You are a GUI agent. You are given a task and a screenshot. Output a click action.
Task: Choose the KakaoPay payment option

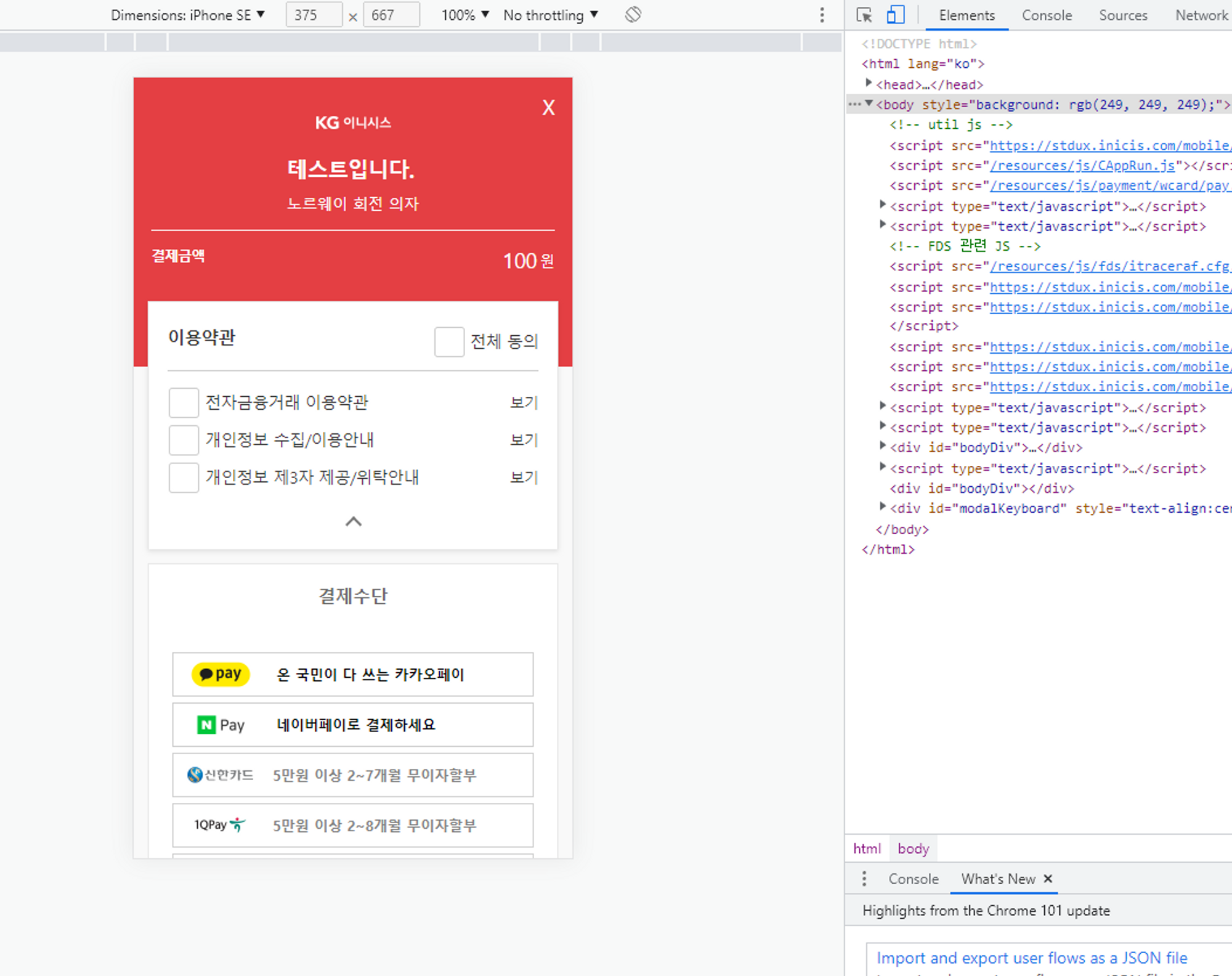pos(352,674)
